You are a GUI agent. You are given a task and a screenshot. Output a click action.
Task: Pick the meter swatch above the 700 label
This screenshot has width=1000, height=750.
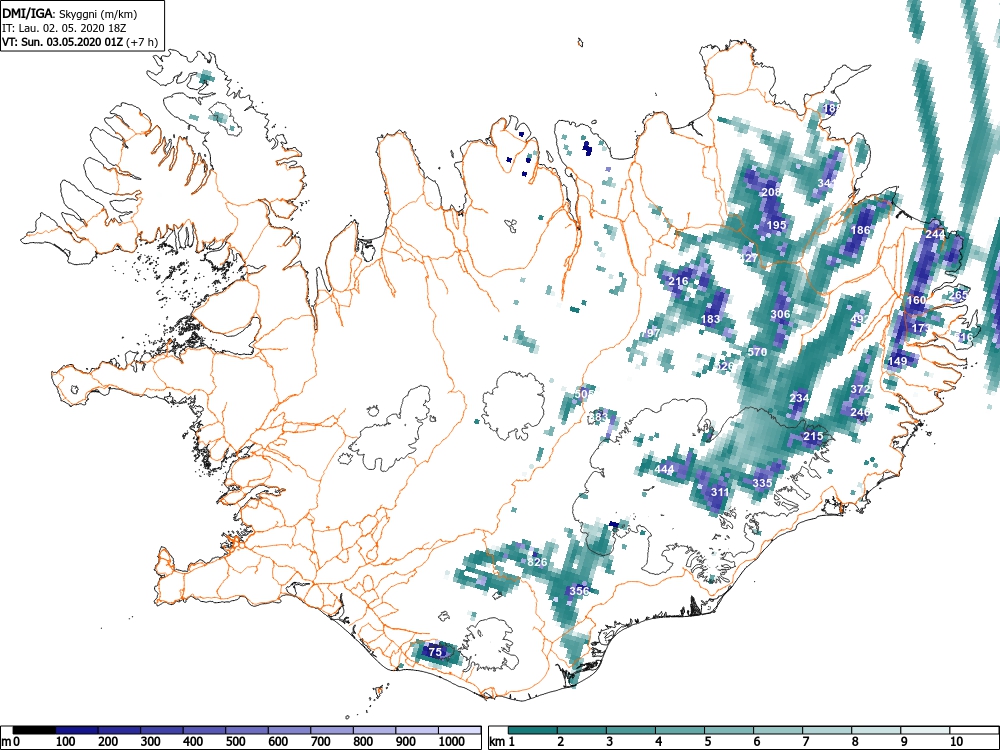(332, 730)
